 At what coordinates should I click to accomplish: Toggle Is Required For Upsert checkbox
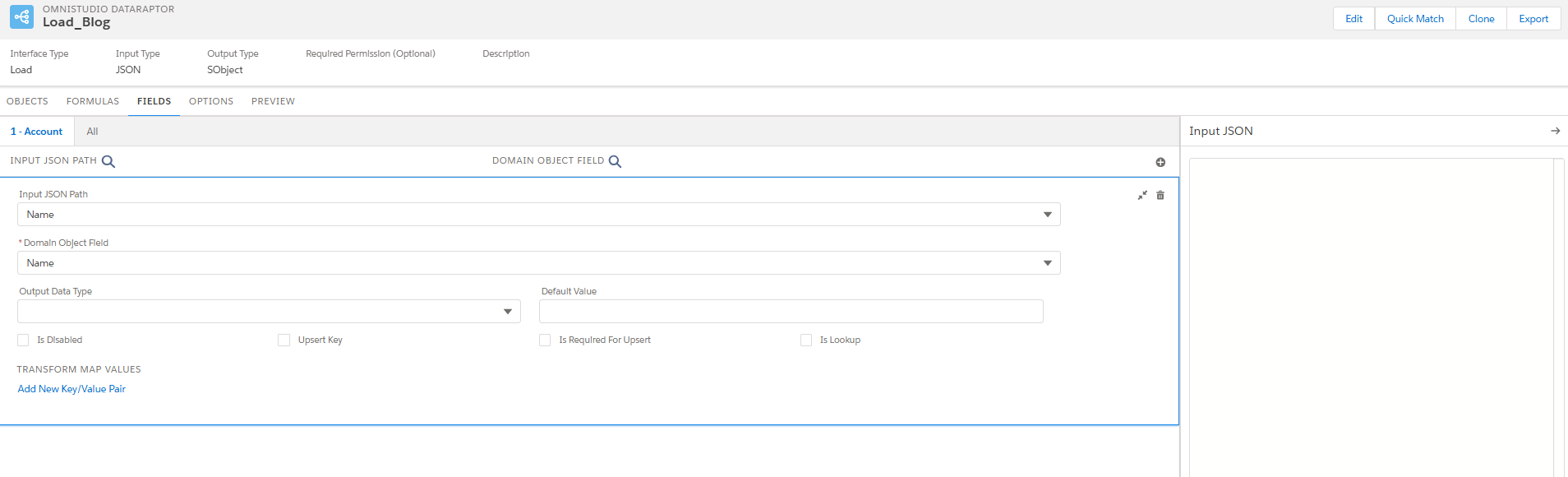(x=545, y=340)
